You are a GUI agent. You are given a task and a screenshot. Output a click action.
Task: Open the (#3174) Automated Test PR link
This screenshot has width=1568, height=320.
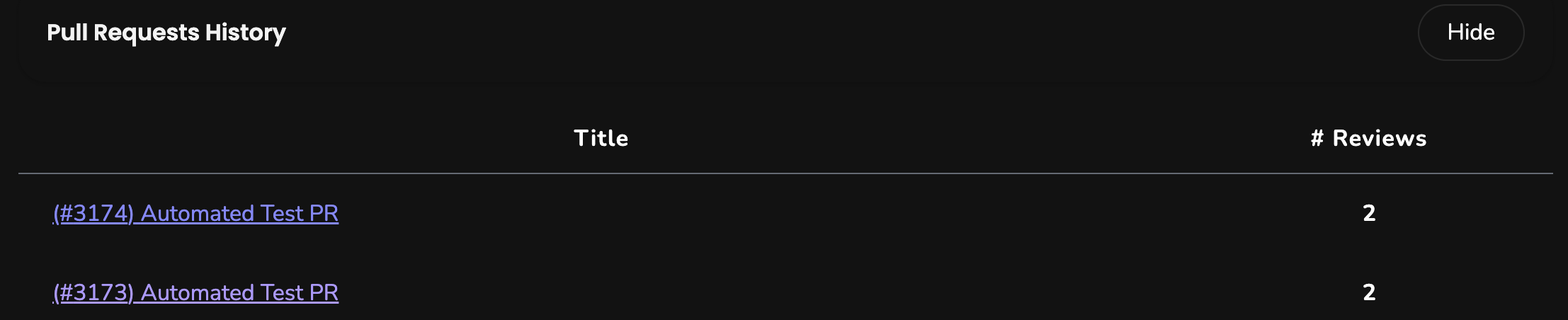(195, 213)
